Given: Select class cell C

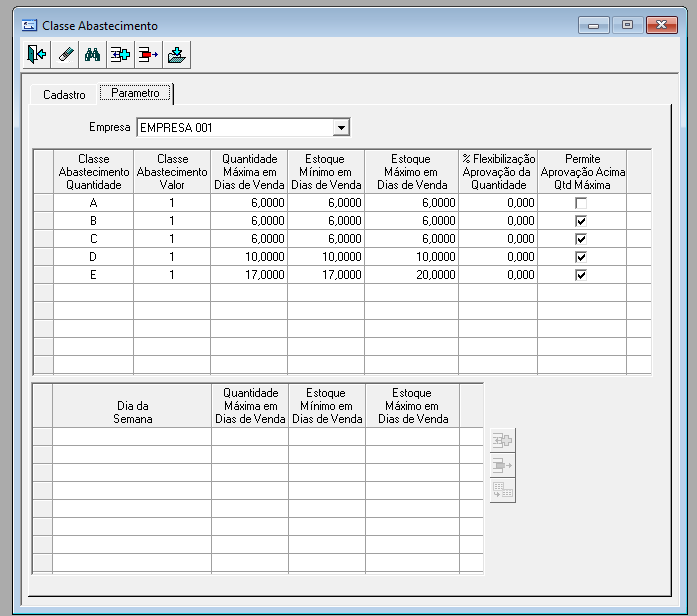Looking at the screenshot, I should click(93, 239).
